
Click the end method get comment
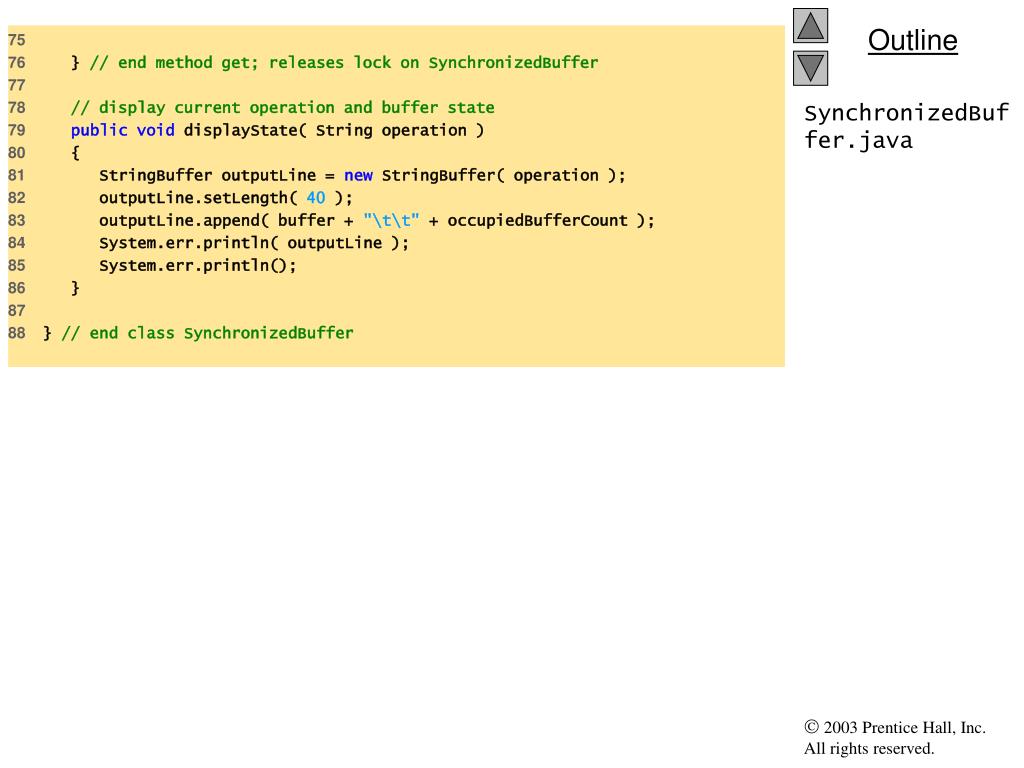(x=344, y=63)
